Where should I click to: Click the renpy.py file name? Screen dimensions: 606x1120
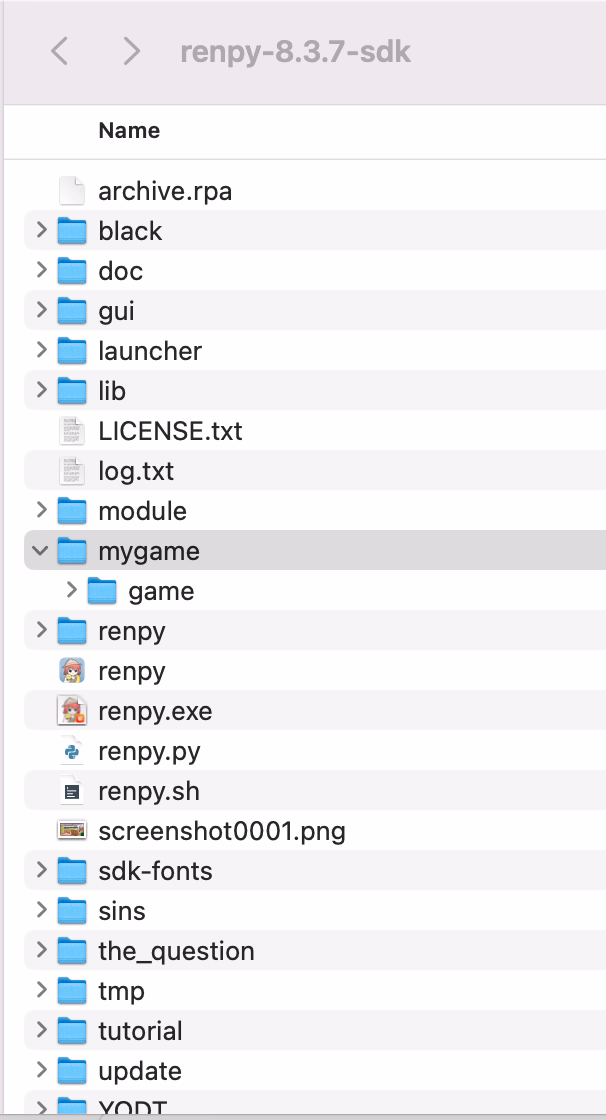point(149,751)
